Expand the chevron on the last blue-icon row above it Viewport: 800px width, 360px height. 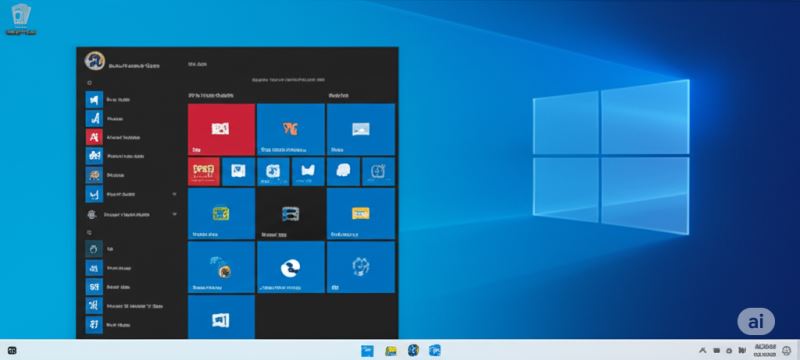pos(174,194)
